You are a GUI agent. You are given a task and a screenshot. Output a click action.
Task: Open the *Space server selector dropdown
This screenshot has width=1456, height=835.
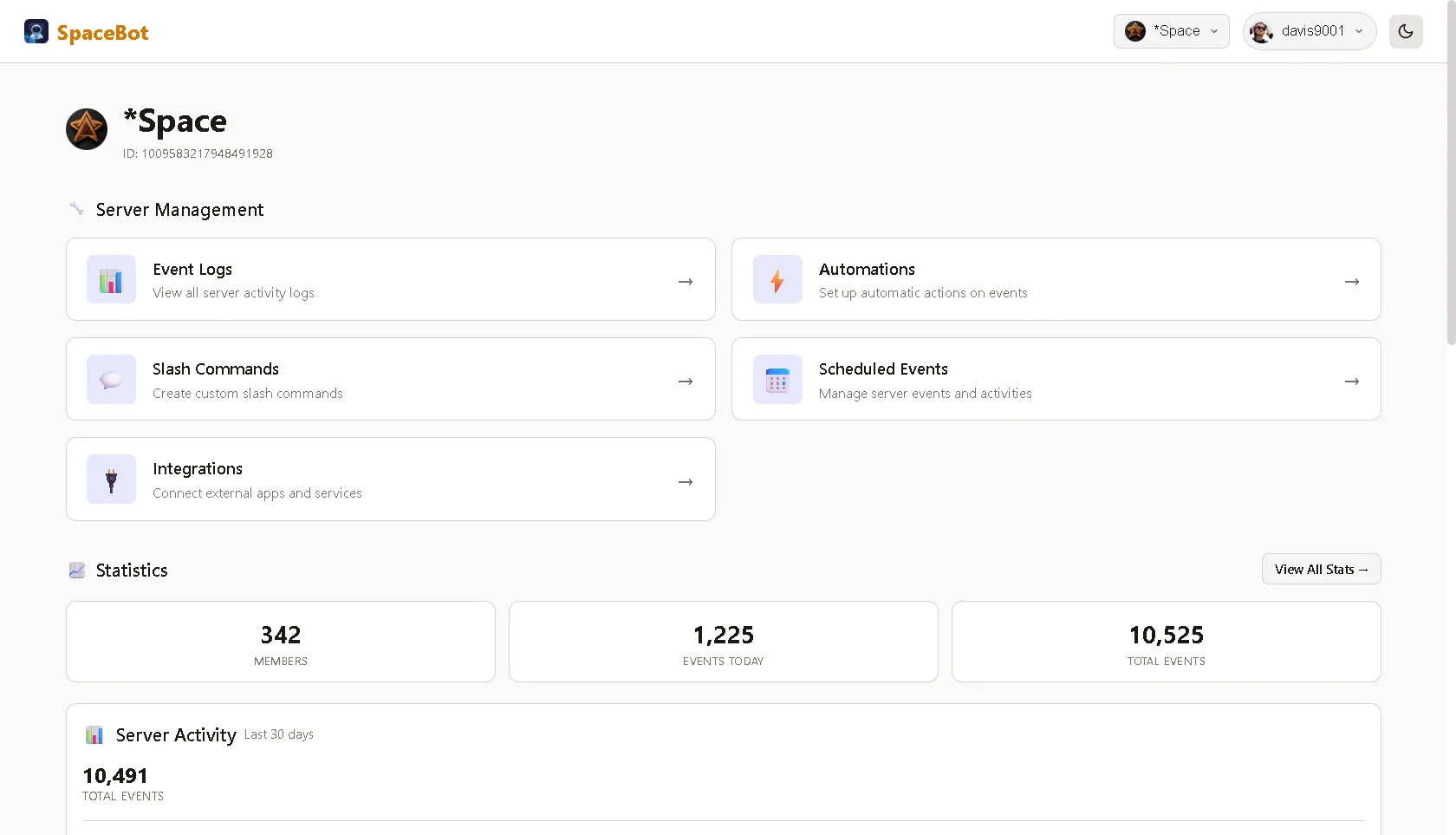1171,30
